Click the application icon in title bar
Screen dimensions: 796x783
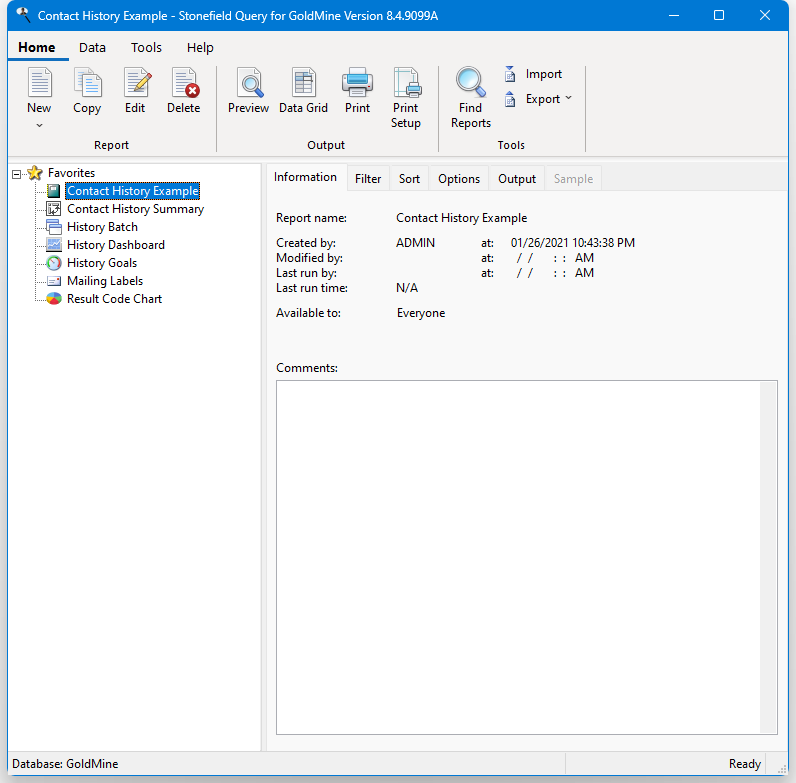pos(23,15)
